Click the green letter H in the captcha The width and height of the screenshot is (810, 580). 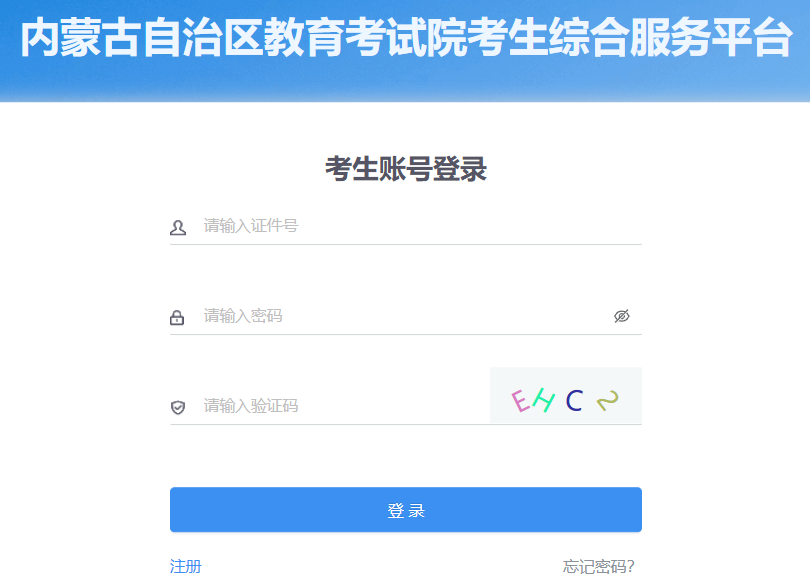coord(543,400)
